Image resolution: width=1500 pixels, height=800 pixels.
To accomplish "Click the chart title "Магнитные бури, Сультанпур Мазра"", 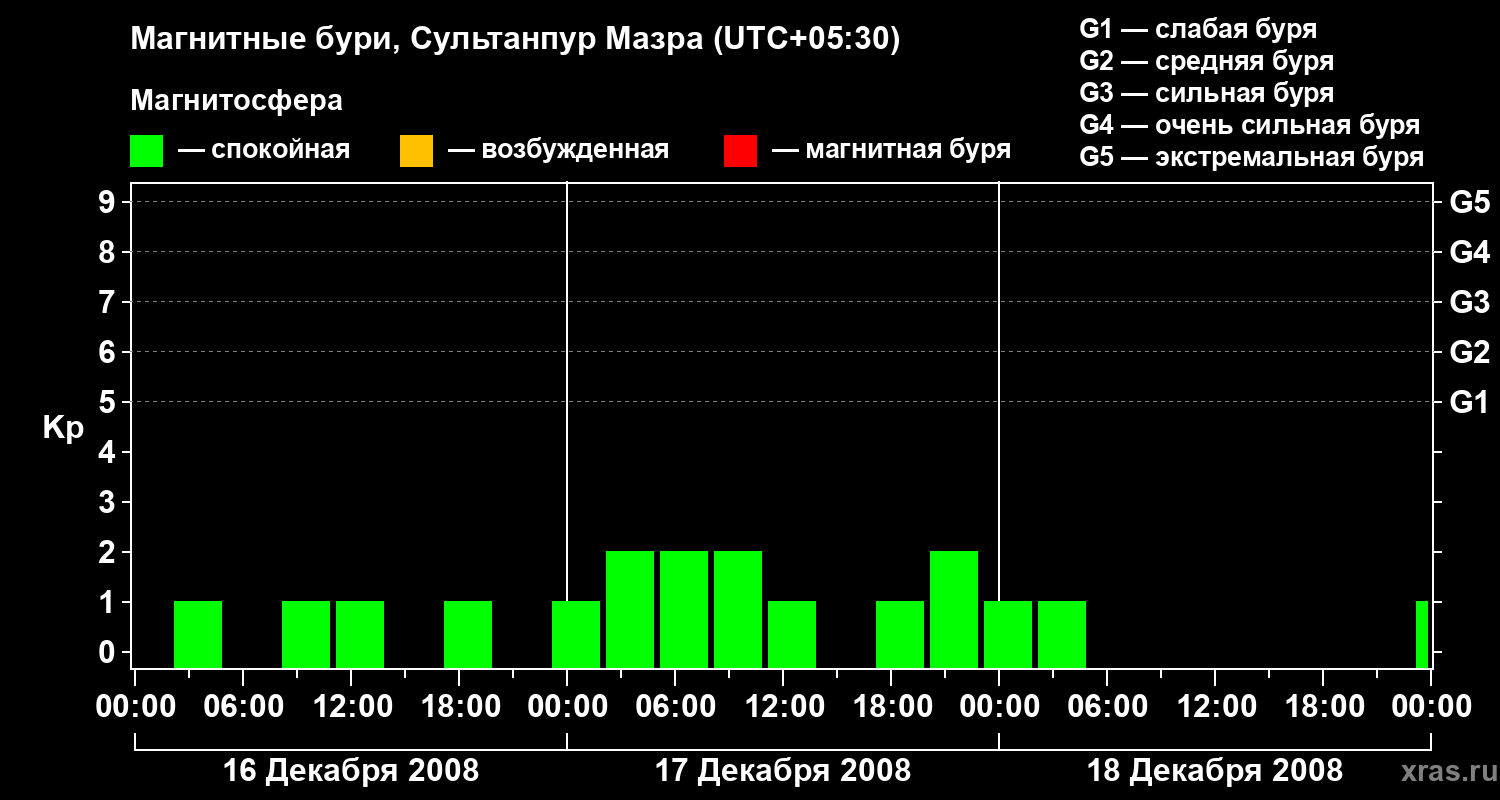I will (416, 39).
